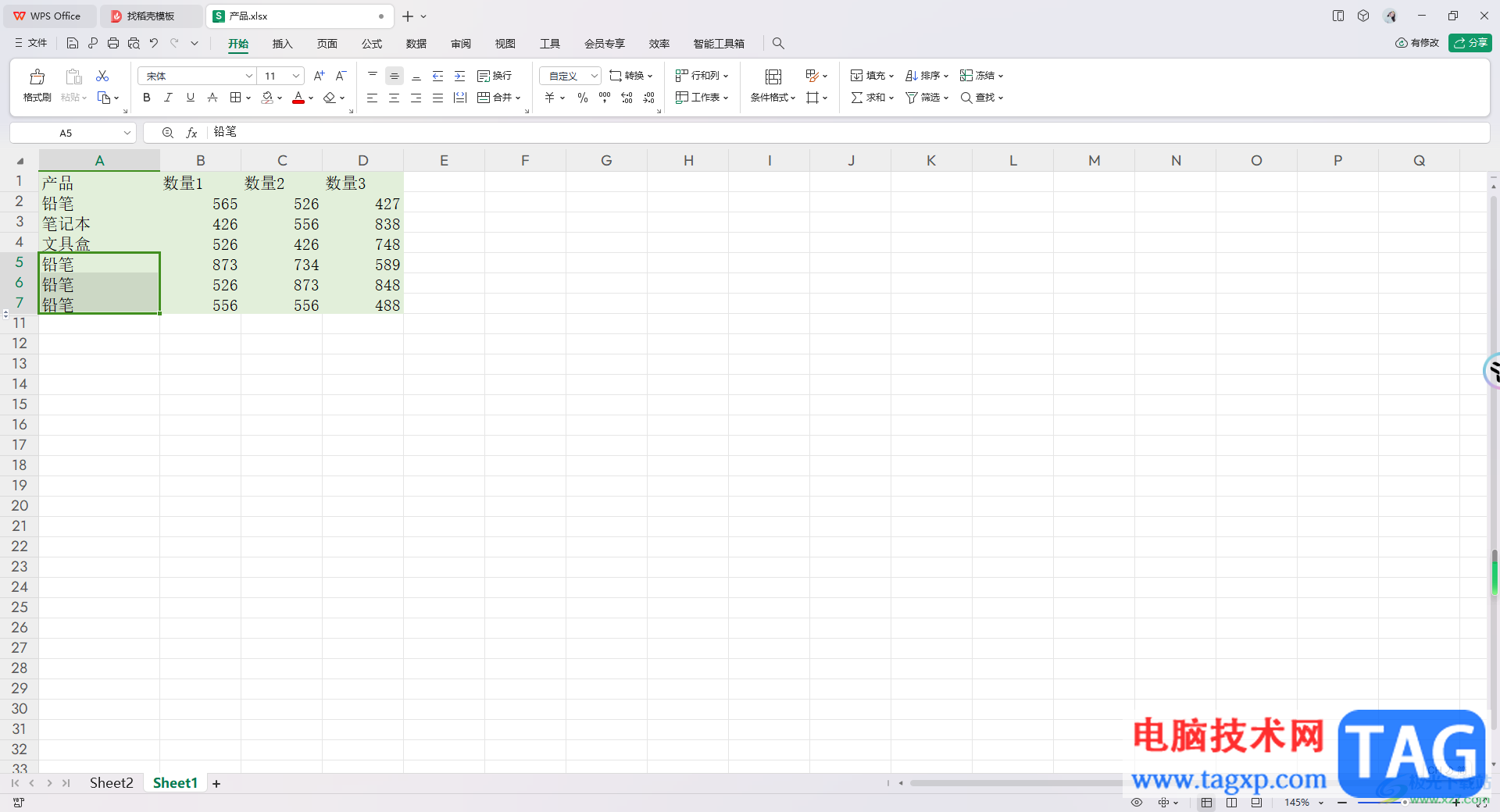Select column E header
The width and height of the screenshot is (1500, 812).
click(444, 161)
